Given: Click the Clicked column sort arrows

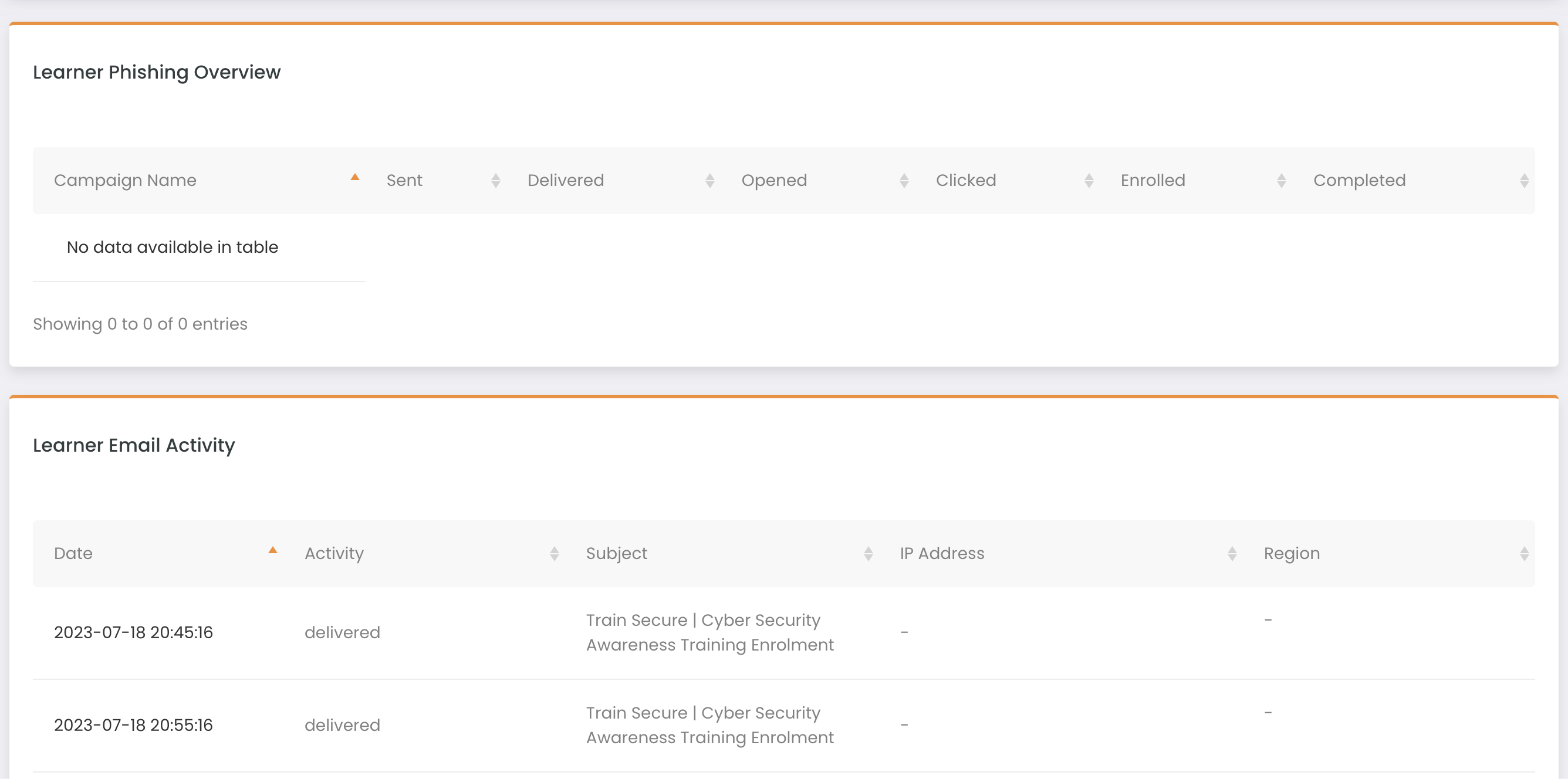Looking at the screenshot, I should click(x=1089, y=181).
